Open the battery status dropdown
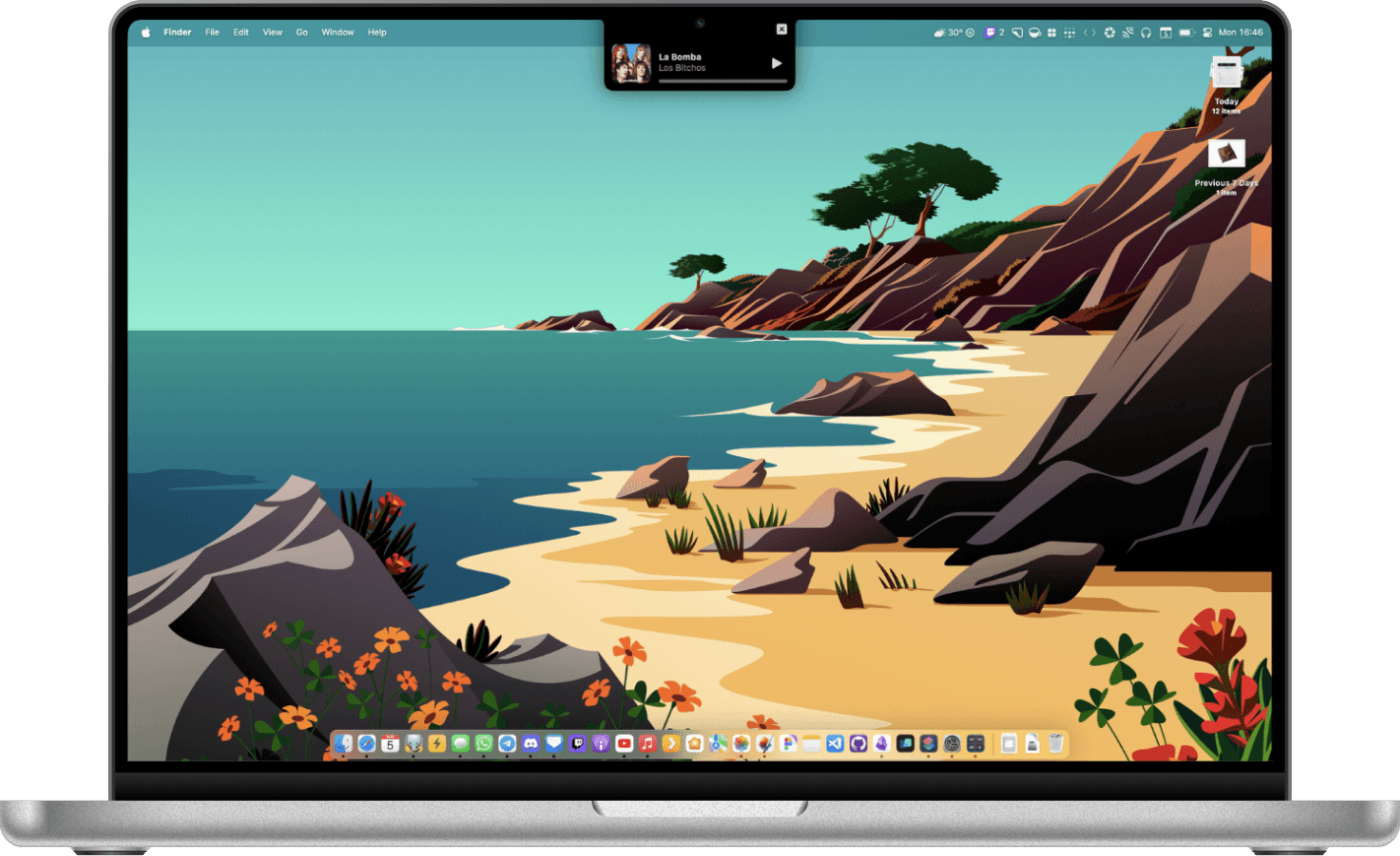The height and width of the screenshot is (856, 1400). tap(1187, 32)
